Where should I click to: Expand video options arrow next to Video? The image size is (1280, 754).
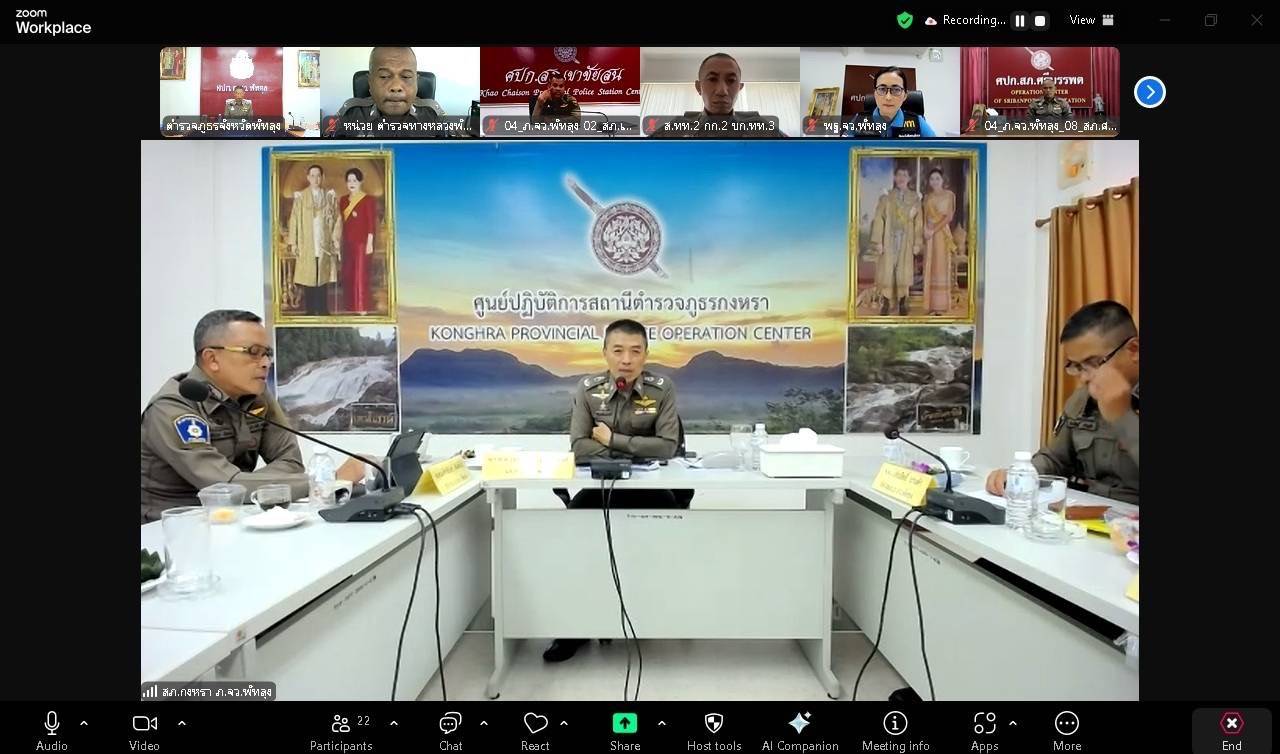pos(182,723)
